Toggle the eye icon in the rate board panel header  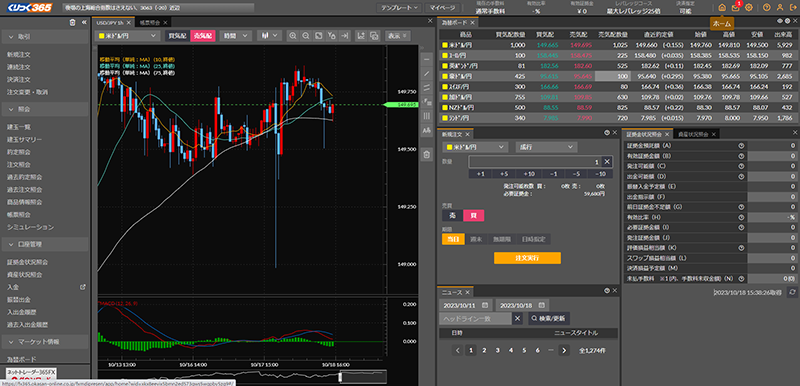click(780, 21)
